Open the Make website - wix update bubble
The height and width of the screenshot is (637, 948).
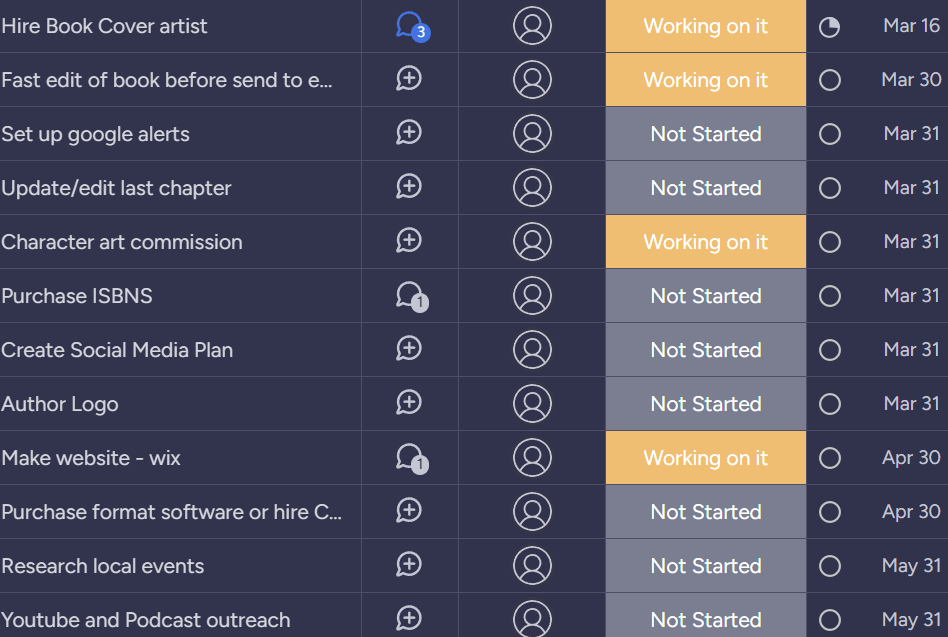[x=412, y=458]
